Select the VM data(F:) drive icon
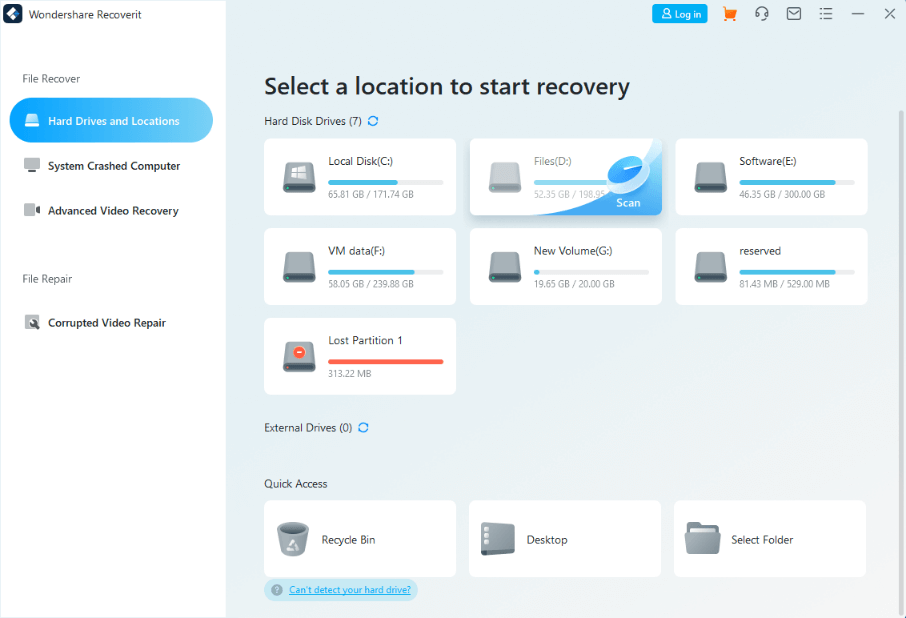The height and width of the screenshot is (618, 906). (299, 267)
